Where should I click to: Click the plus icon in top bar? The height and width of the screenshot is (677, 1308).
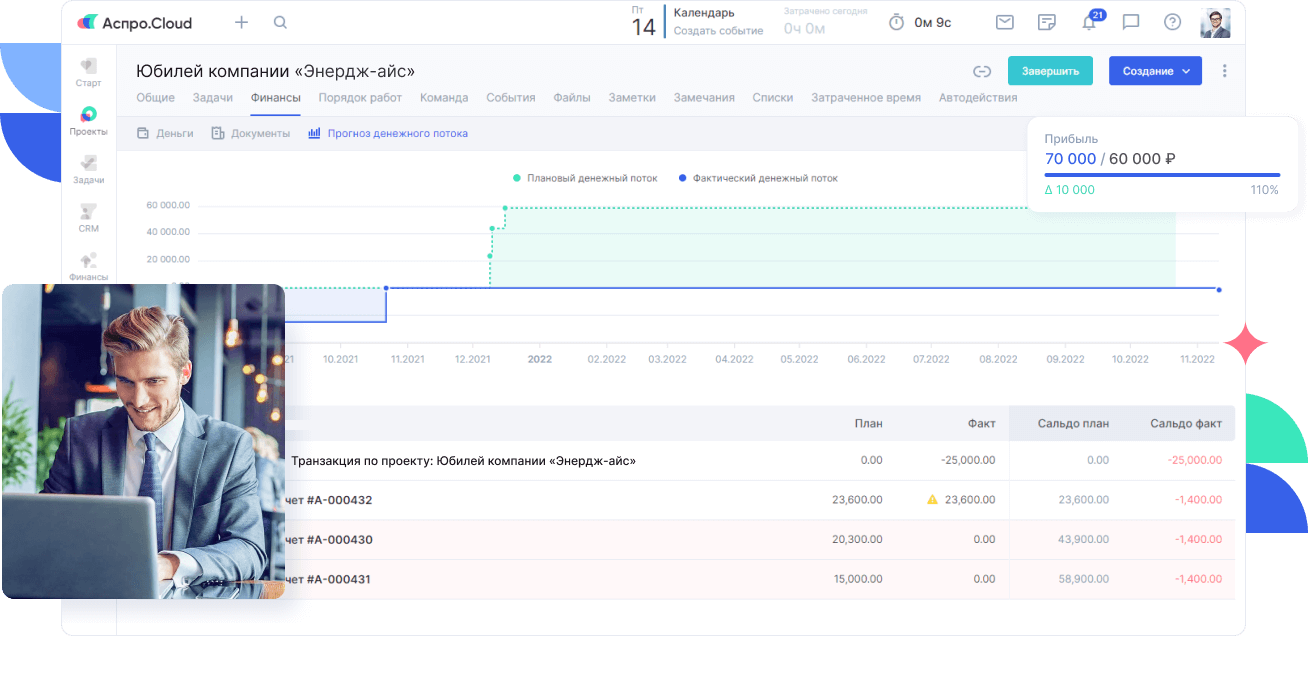(241, 22)
